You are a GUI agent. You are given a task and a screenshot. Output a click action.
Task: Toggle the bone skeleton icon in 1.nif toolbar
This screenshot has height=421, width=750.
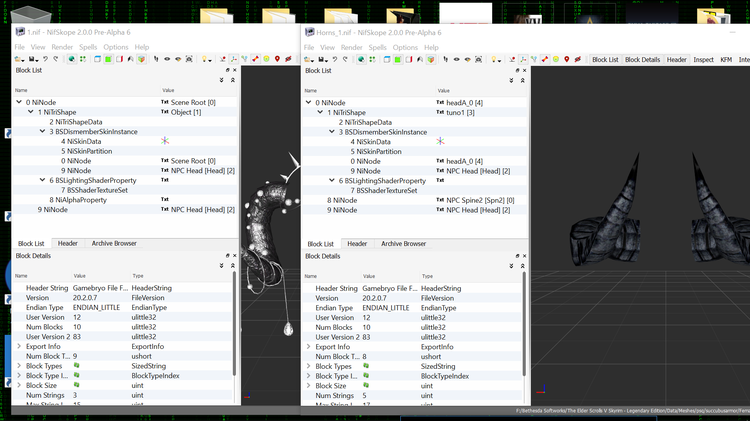[255, 59]
